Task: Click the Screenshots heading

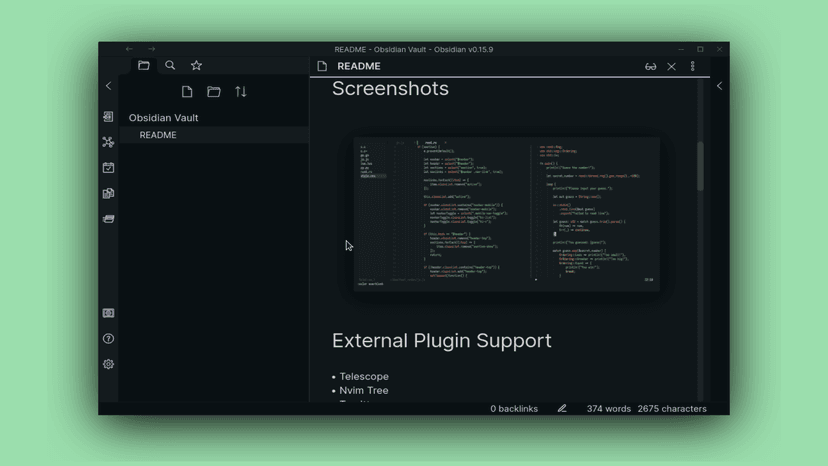Action: (x=390, y=88)
